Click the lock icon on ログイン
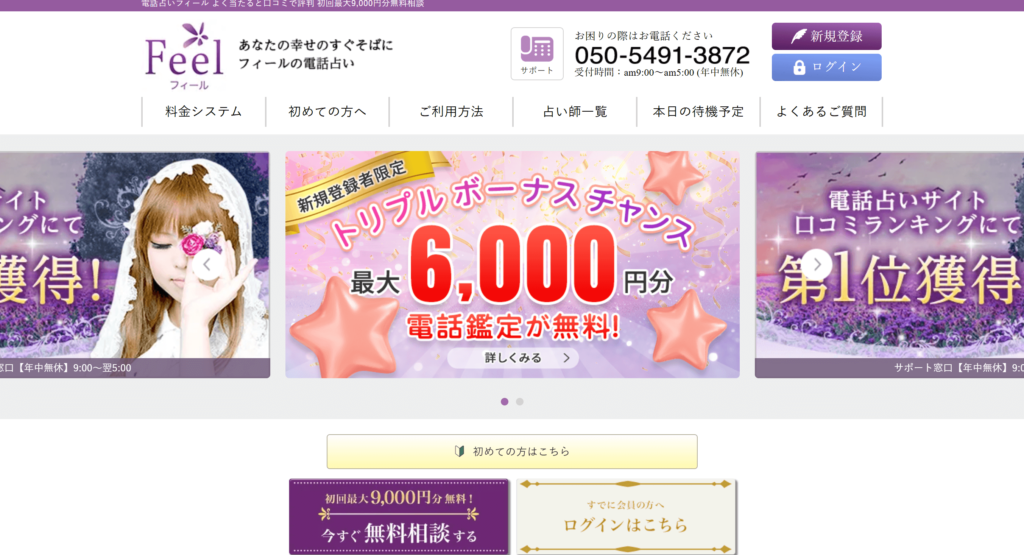 click(799, 67)
